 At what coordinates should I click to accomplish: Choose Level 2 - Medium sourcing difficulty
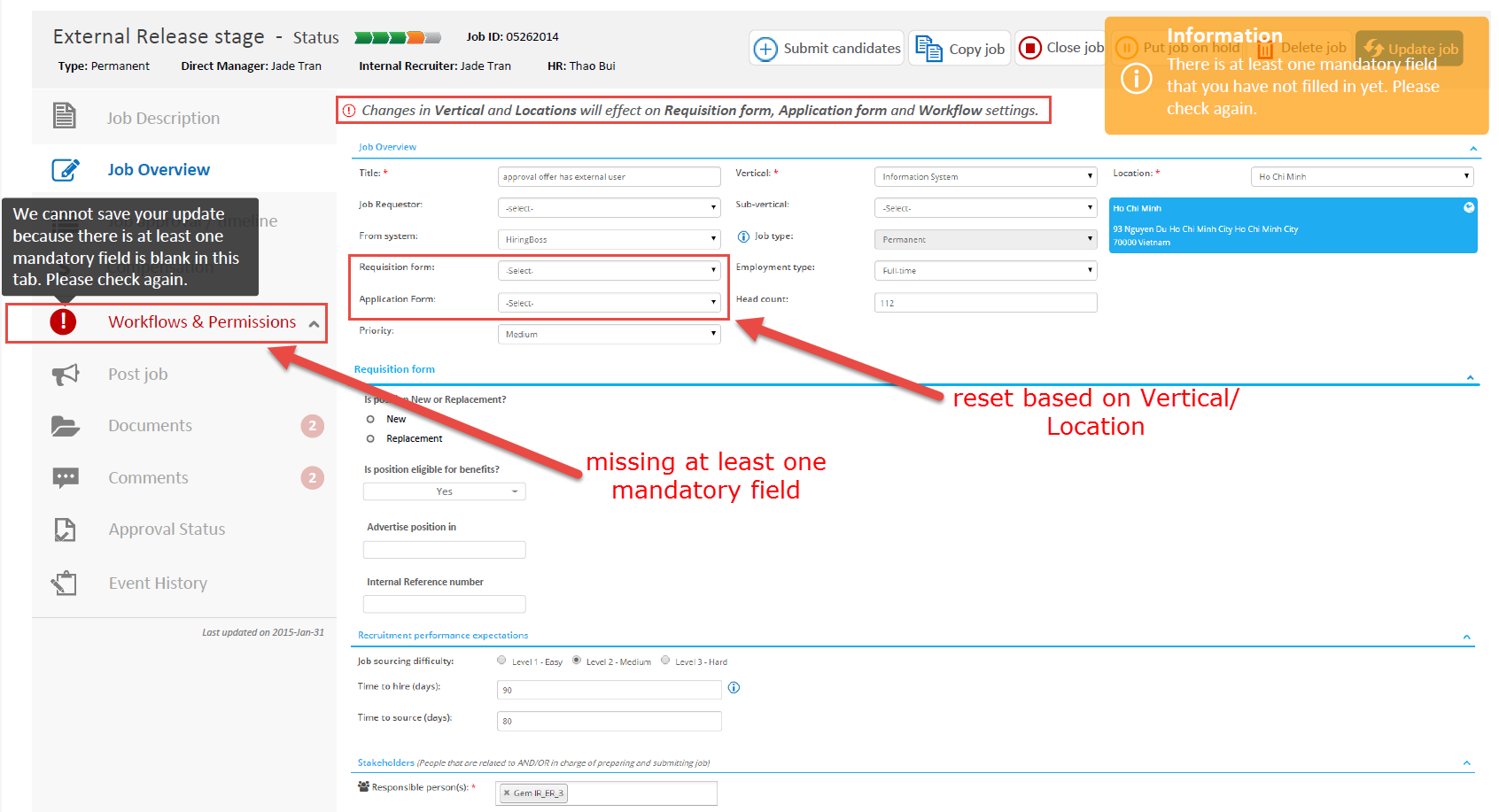tap(577, 661)
